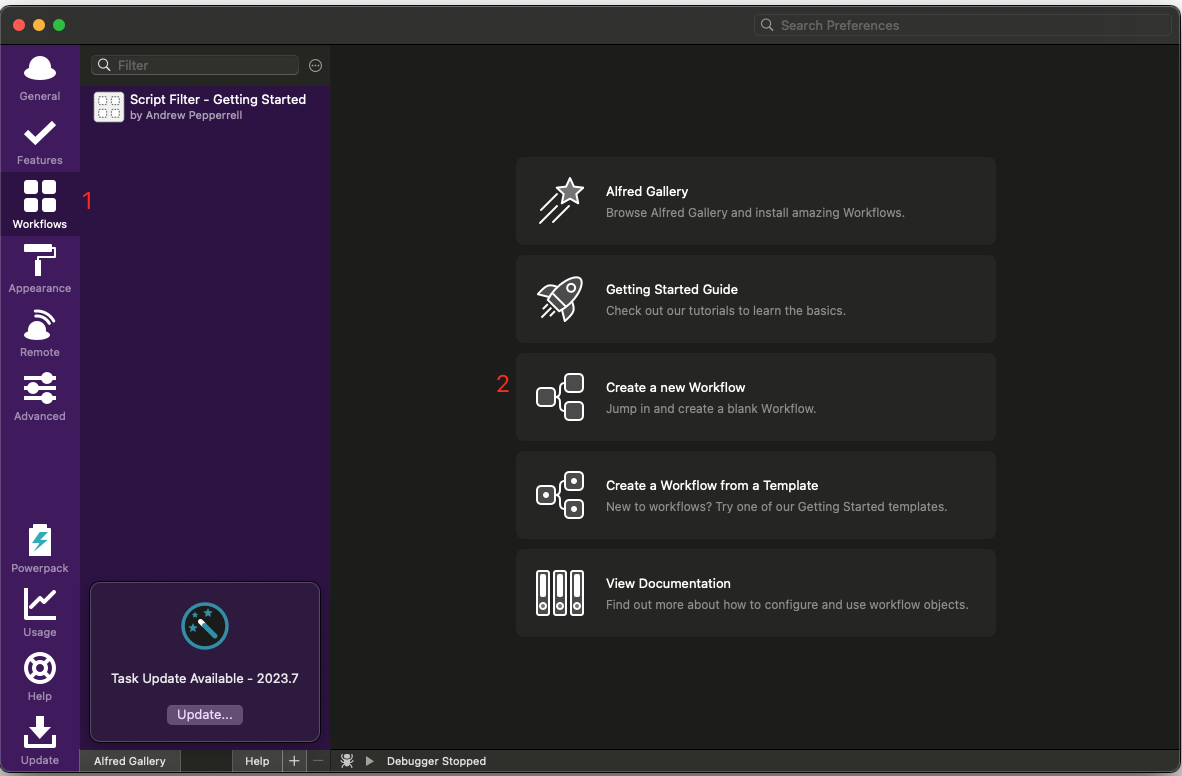Image resolution: width=1182 pixels, height=776 pixels.
Task: Click the Search Preferences field
Action: point(963,25)
